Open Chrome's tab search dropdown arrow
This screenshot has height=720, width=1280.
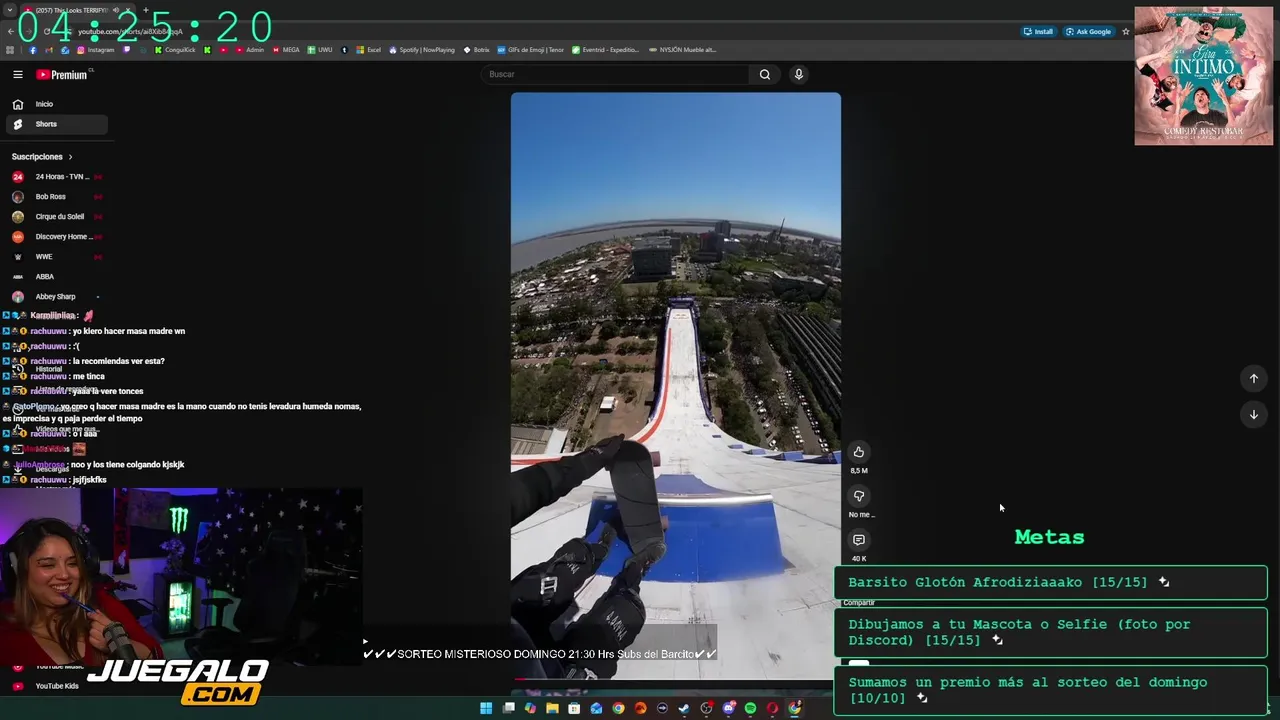tap(10, 10)
